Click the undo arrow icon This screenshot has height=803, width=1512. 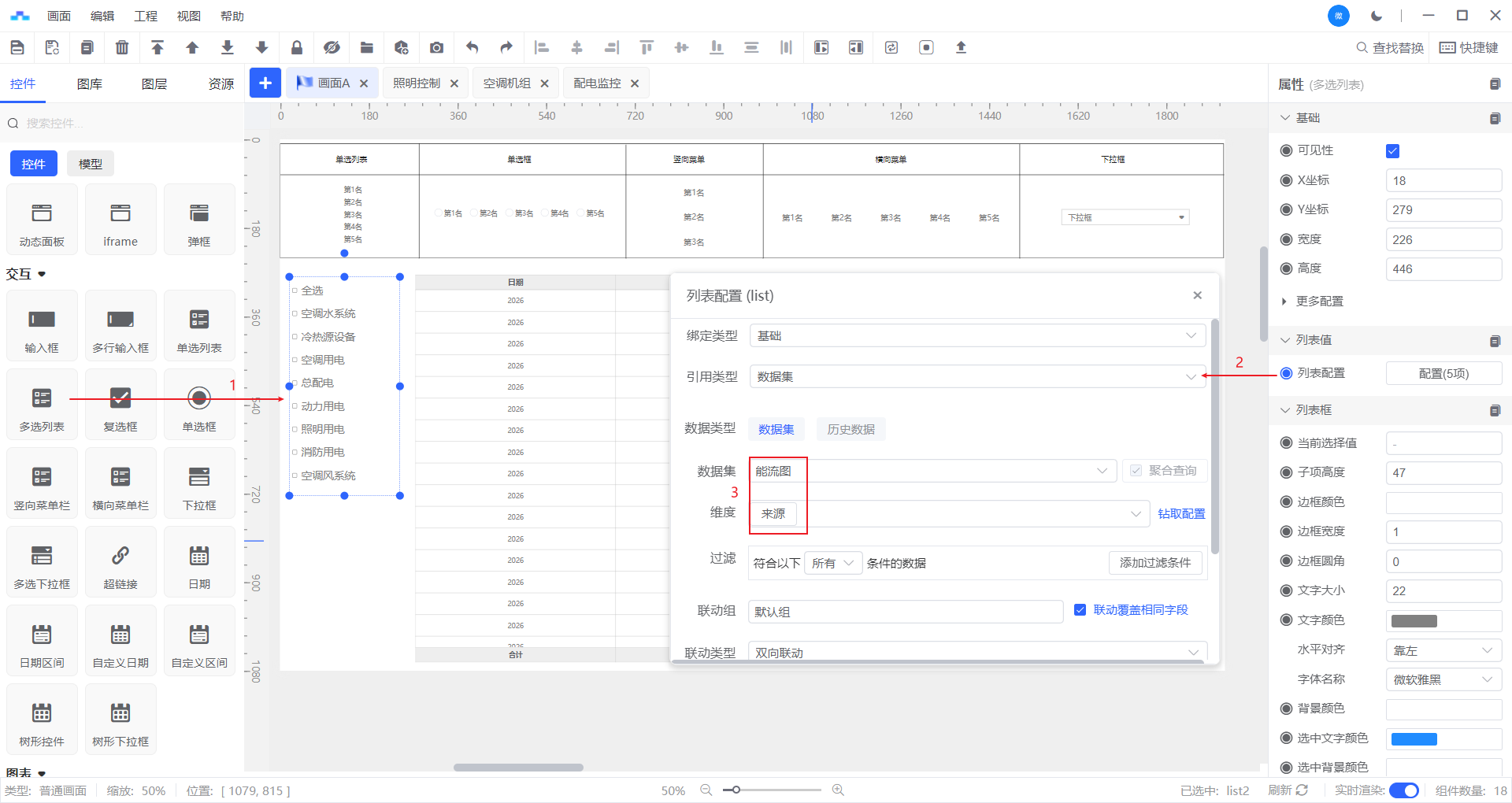[x=472, y=47]
